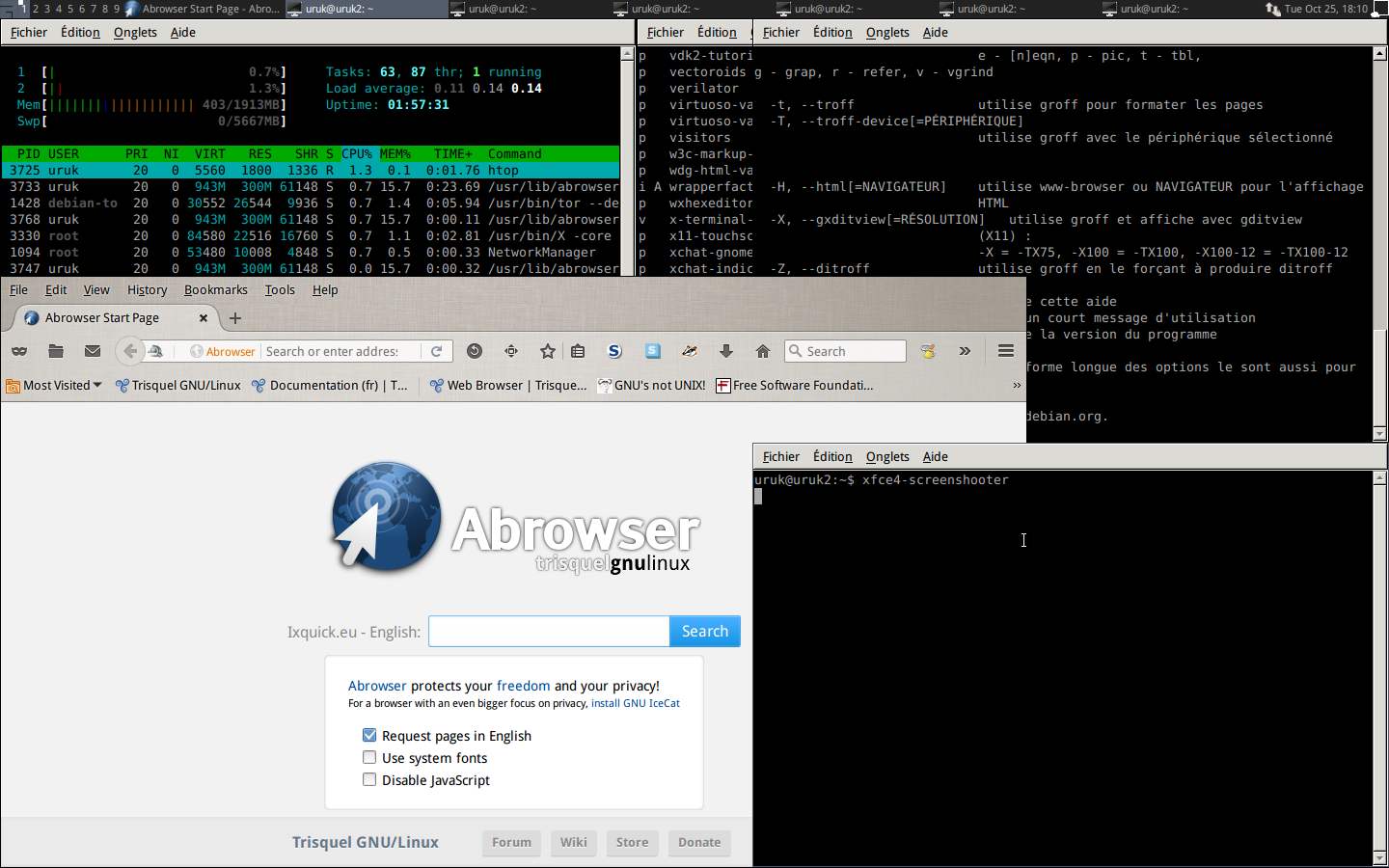Open the View menu in Abrowser
1389x868 pixels.
point(96,289)
